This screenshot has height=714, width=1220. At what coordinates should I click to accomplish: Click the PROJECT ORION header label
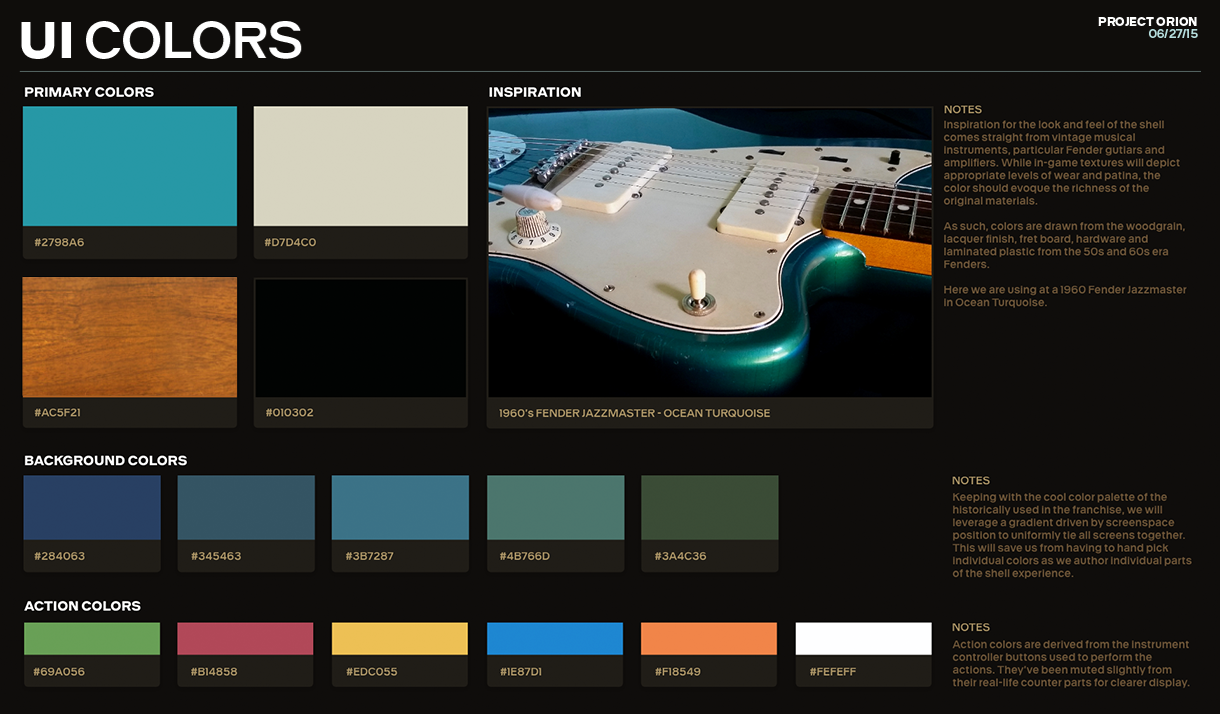[1147, 21]
